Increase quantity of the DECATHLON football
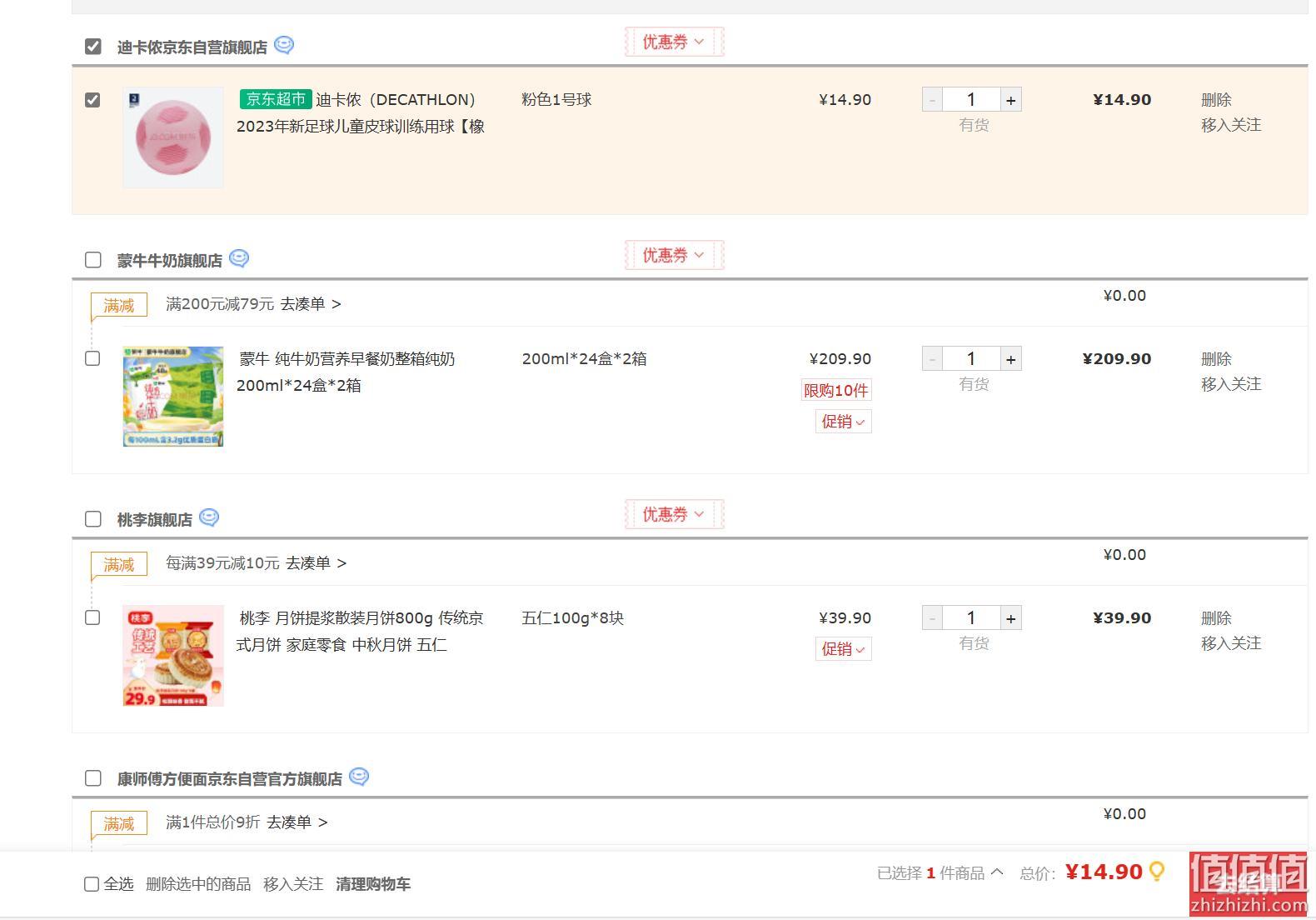The height and width of the screenshot is (920, 1316). pos(1010,100)
